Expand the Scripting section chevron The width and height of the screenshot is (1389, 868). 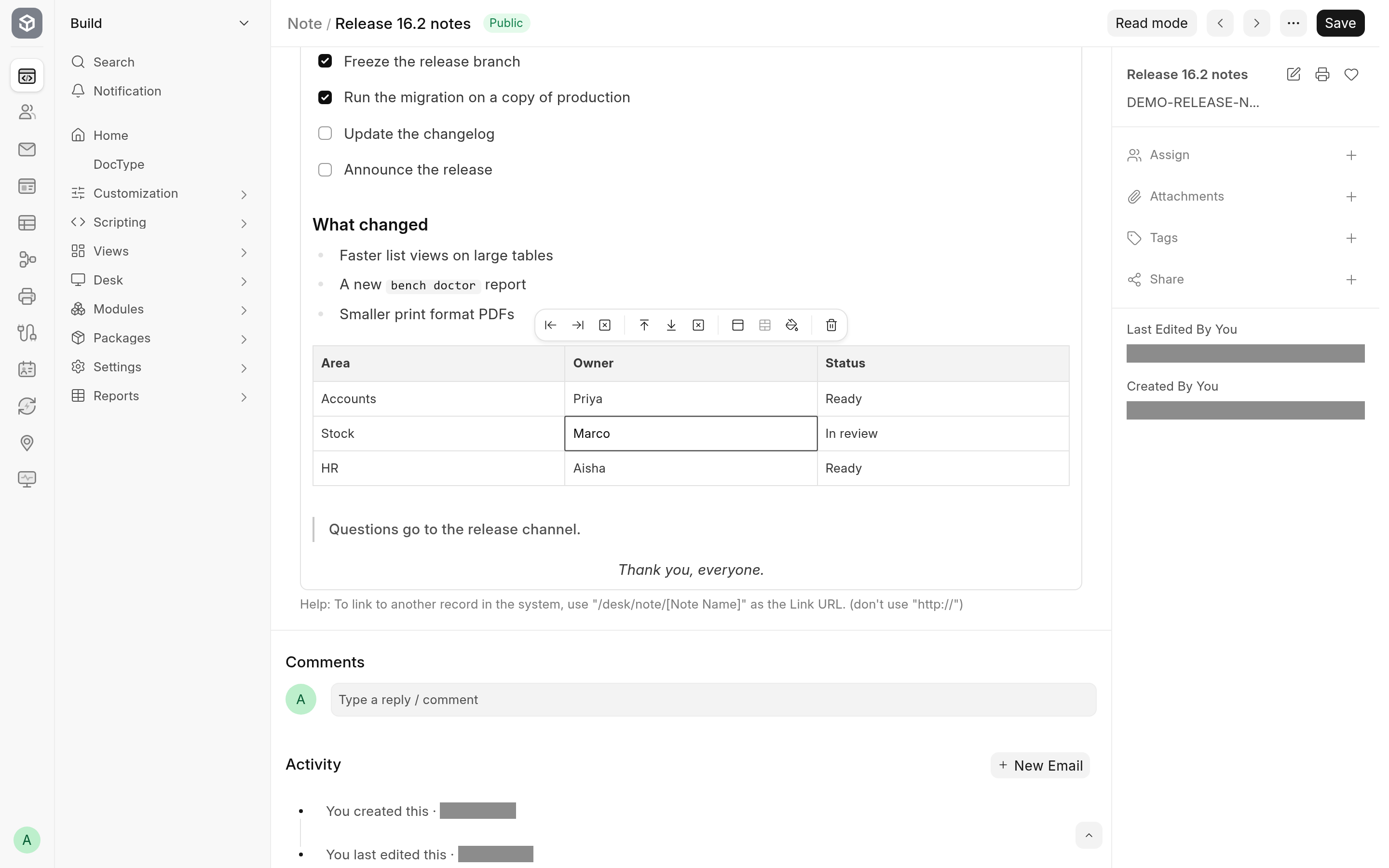pyautogui.click(x=244, y=223)
